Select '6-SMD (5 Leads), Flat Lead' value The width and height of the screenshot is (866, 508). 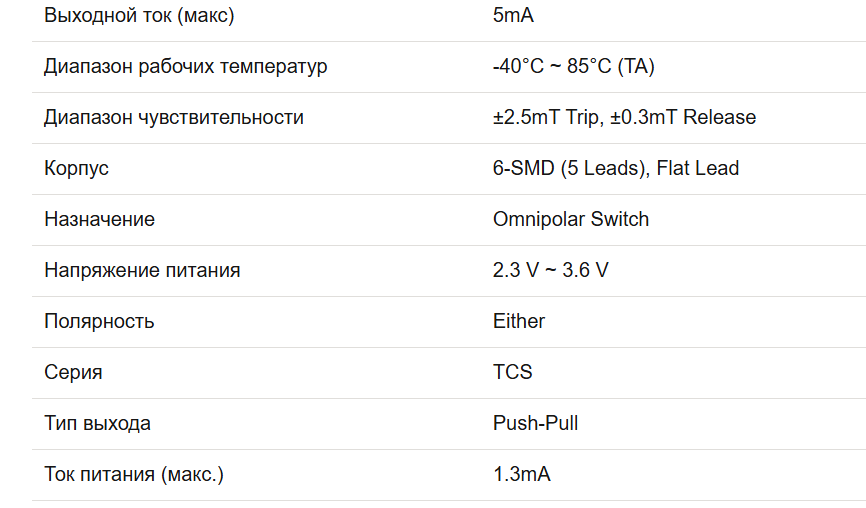616,169
